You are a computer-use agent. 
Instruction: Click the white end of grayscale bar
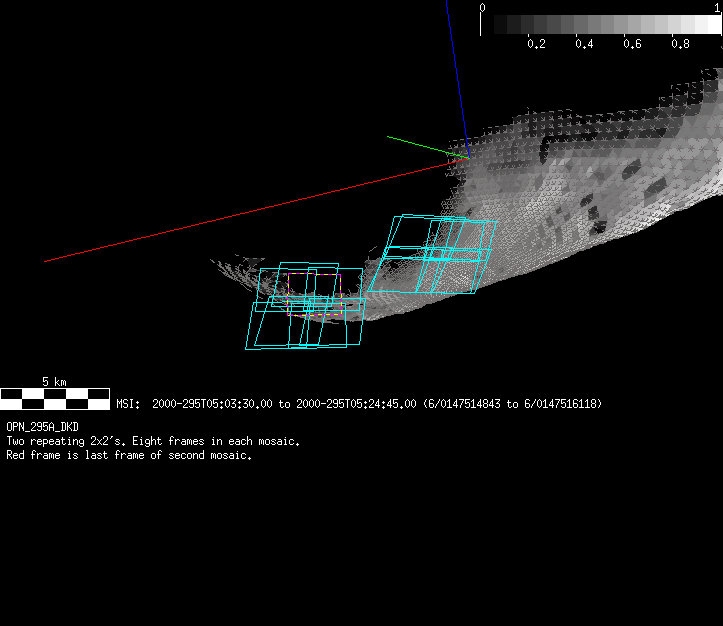pos(710,25)
